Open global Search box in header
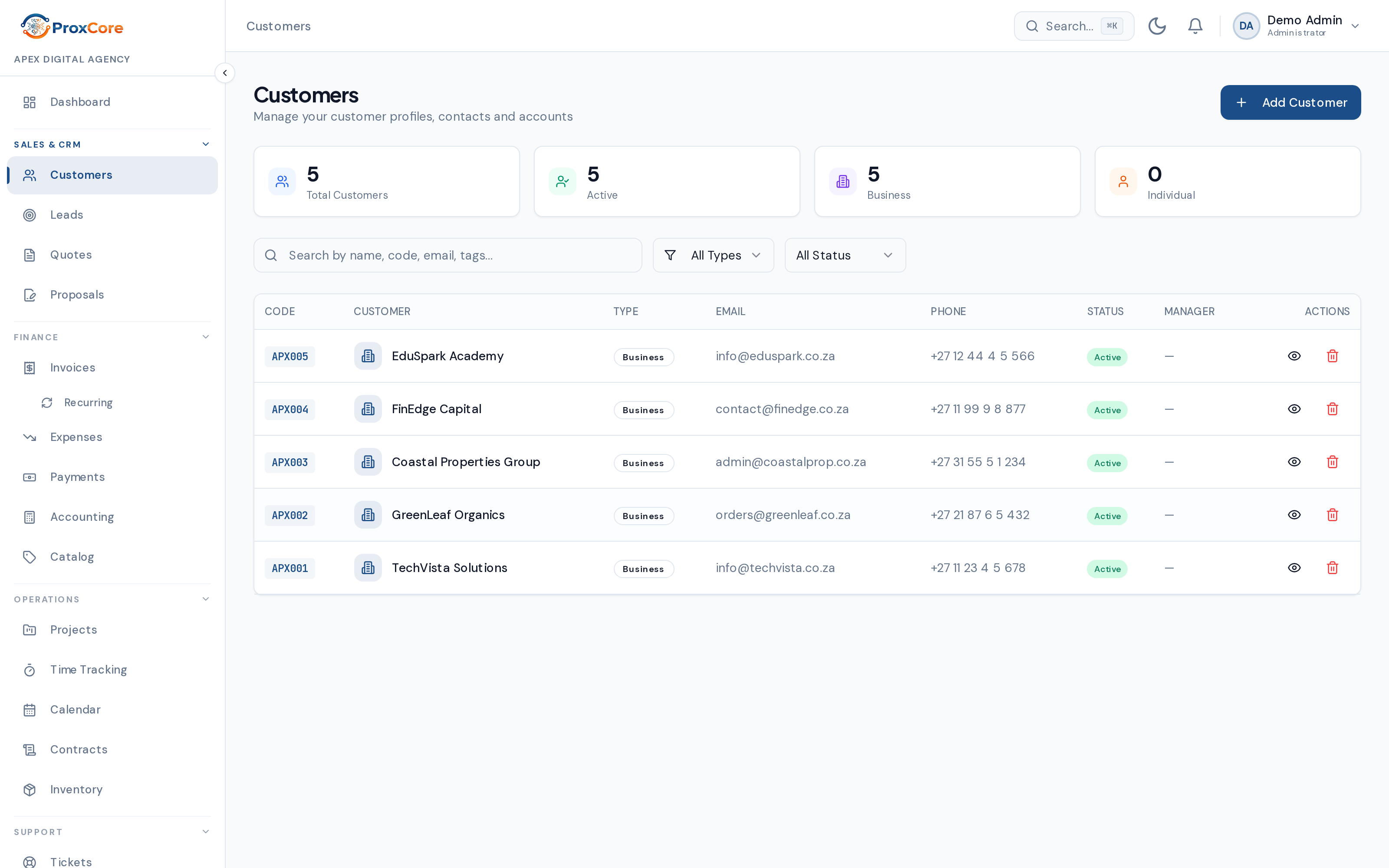 click(1073, 26)
